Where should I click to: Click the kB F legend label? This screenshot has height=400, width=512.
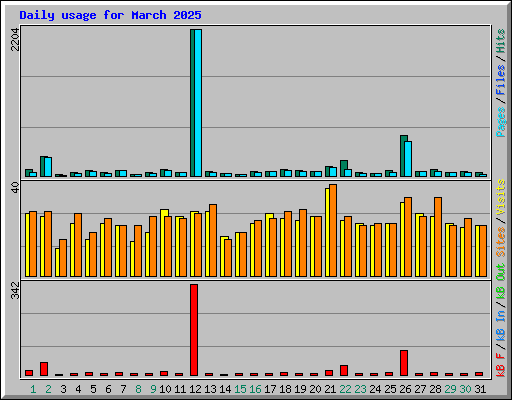click(501, 365)
